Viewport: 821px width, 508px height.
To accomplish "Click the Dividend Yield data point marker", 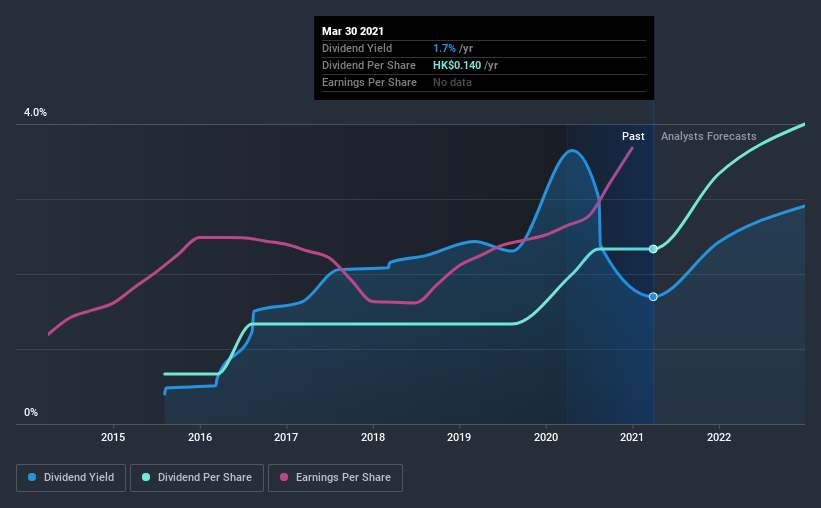I will (653, 296).
